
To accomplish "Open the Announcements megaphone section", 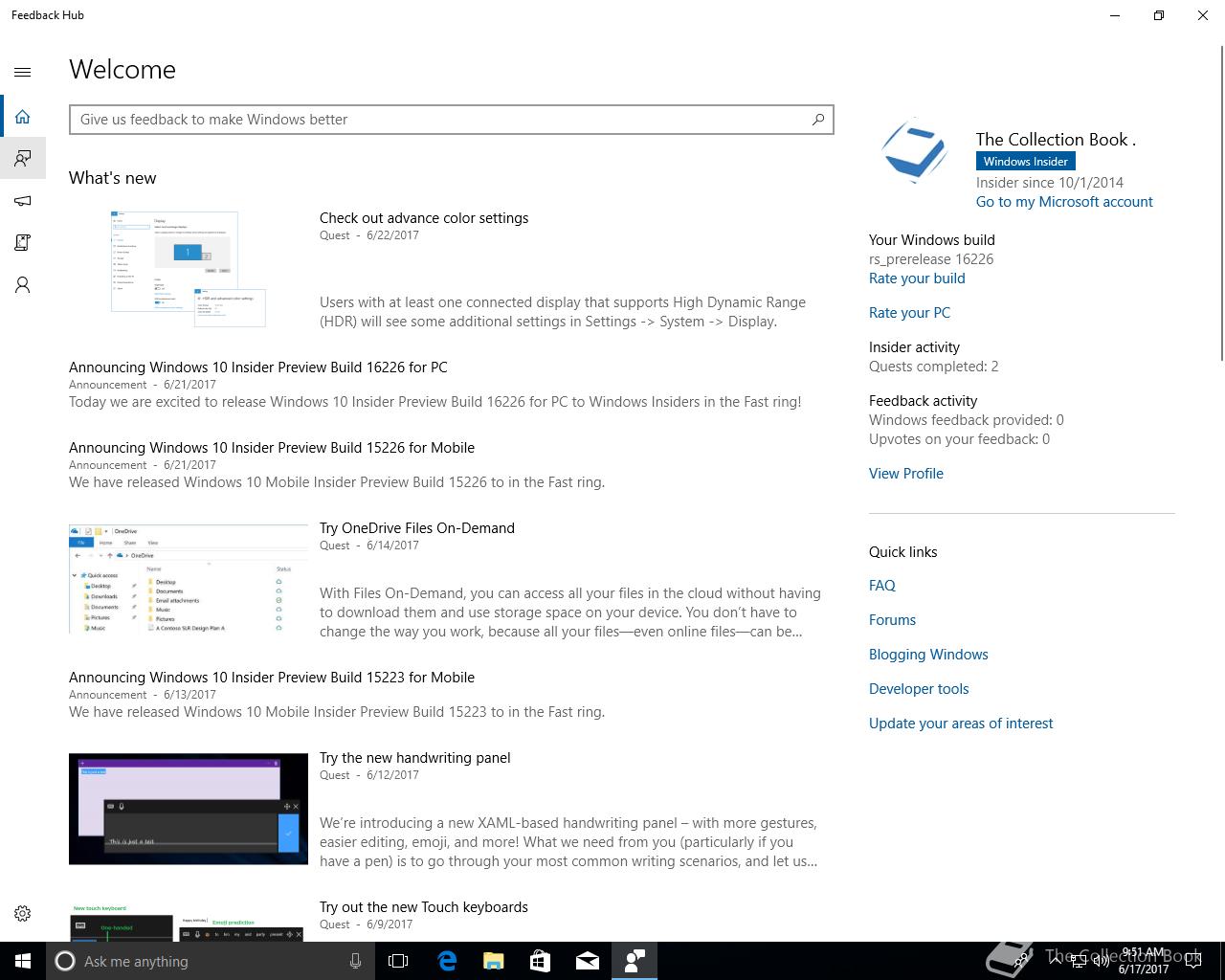I will click(x=23, y=201).
